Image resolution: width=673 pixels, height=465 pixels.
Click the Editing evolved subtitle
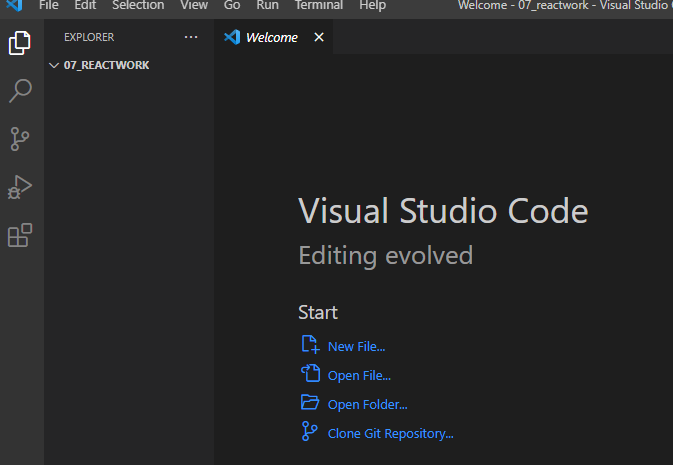click(385, 255)
